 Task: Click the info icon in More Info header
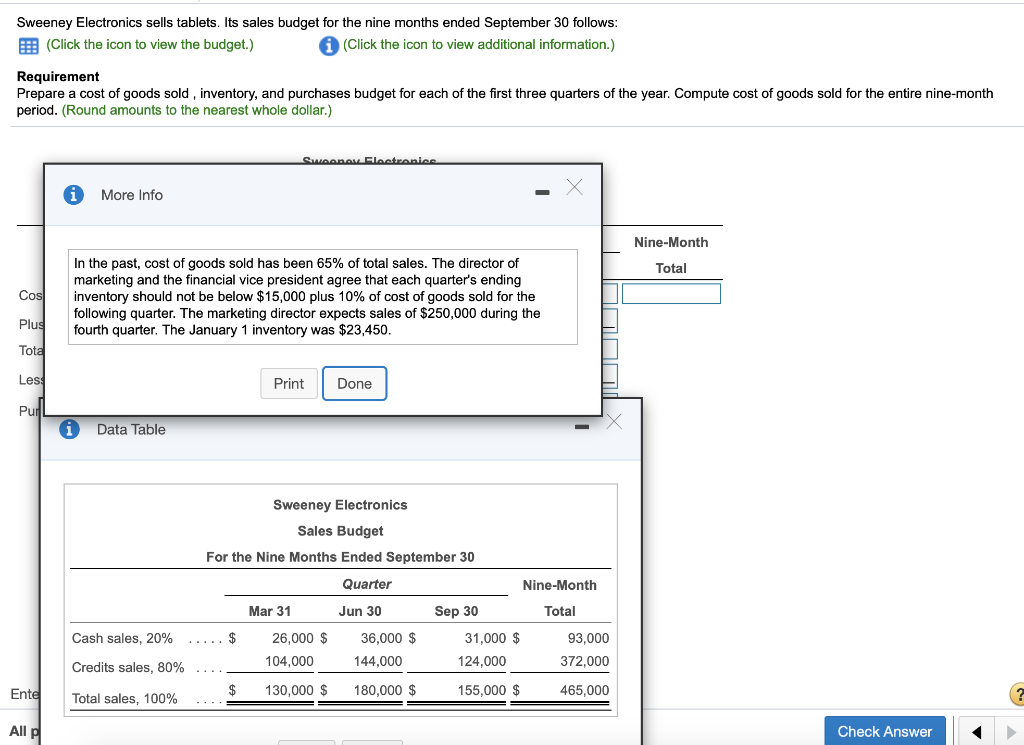coord(73,195)
